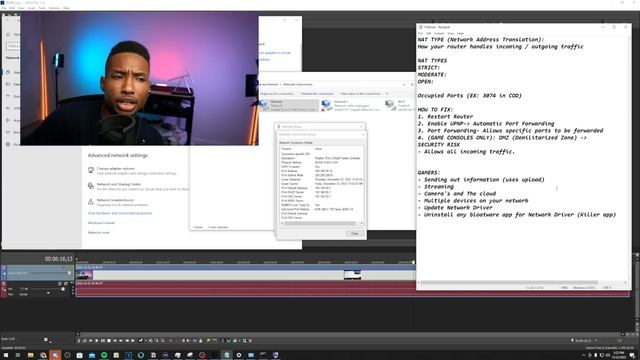Open the Notepad Help menu

coord(460,33)
